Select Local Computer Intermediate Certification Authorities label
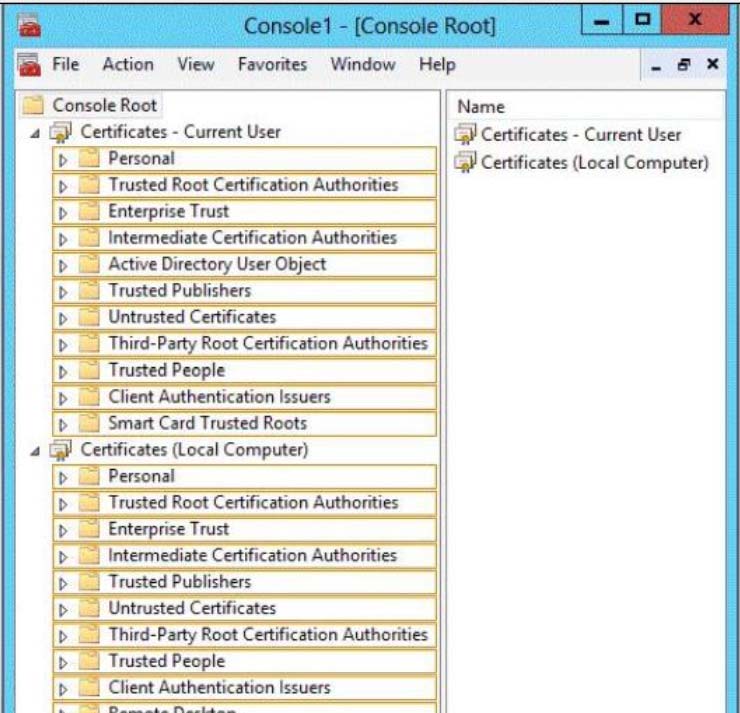Viewport: 740px width, 713px height. [252, 555]
